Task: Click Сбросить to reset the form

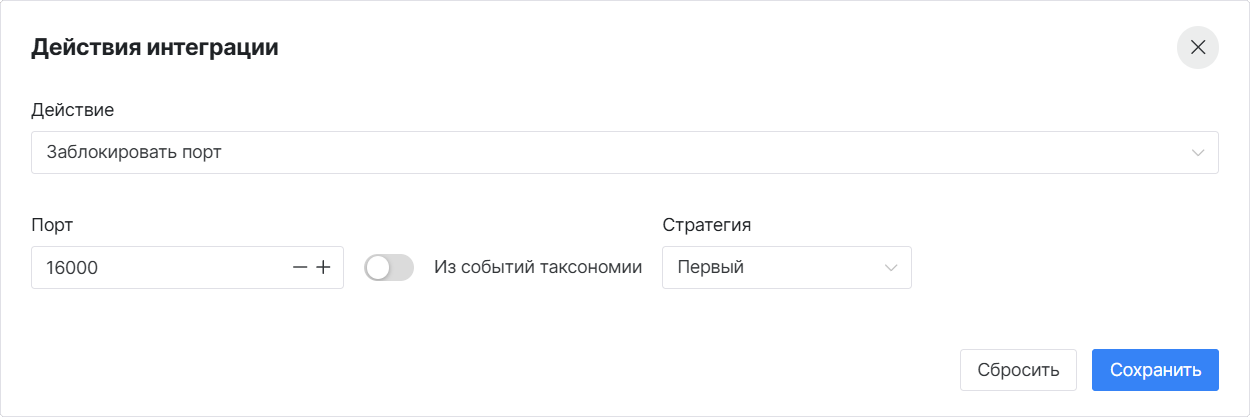Action: point(1018,370)
